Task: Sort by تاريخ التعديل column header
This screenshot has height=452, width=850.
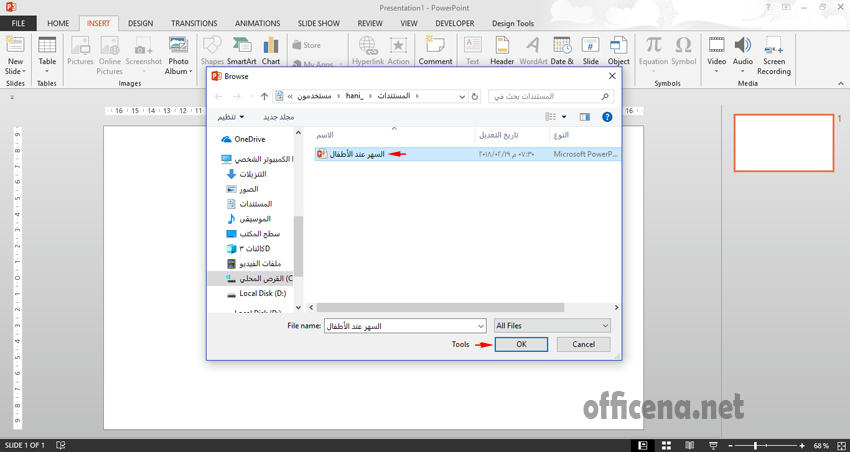Action: point(501,134)
